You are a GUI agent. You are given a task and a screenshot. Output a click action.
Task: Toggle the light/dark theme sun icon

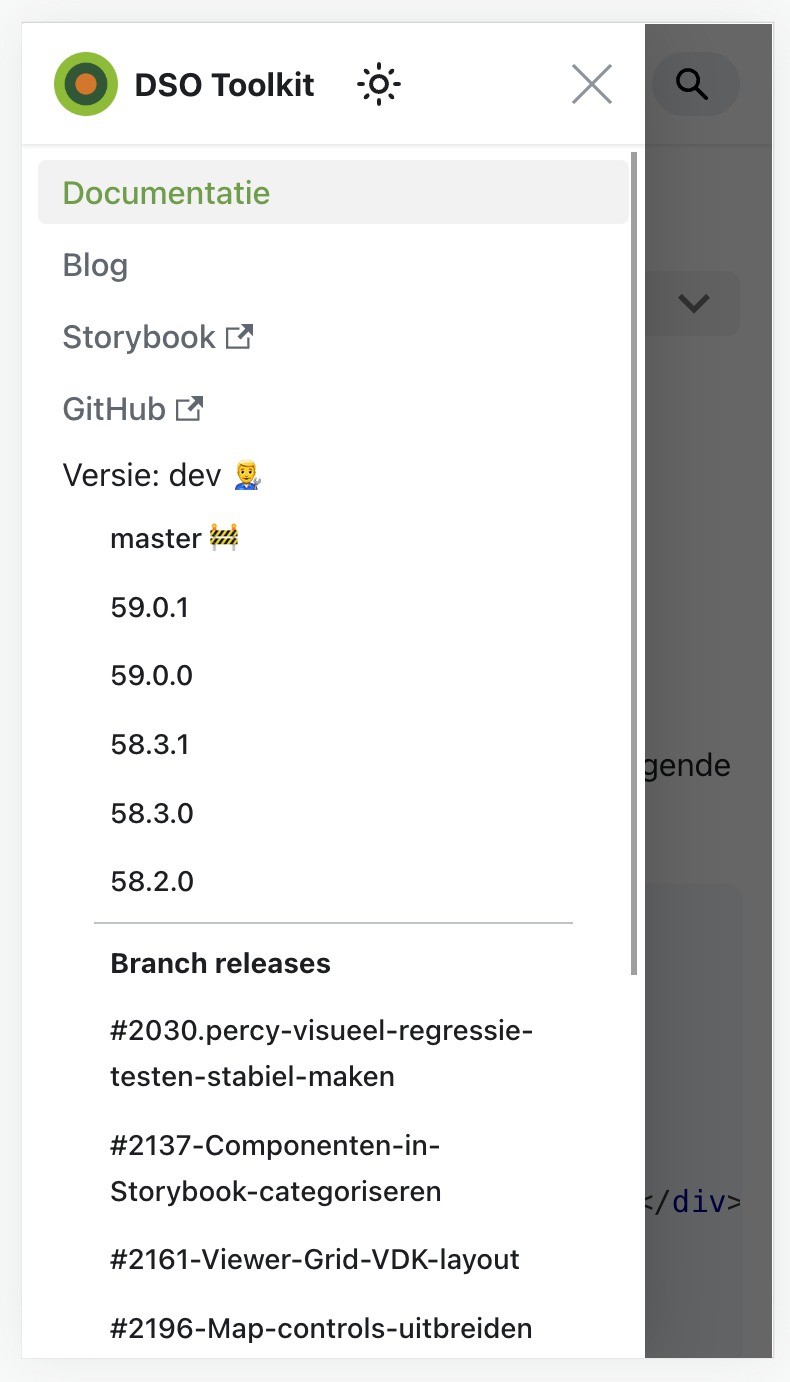(x=378, y=84)
